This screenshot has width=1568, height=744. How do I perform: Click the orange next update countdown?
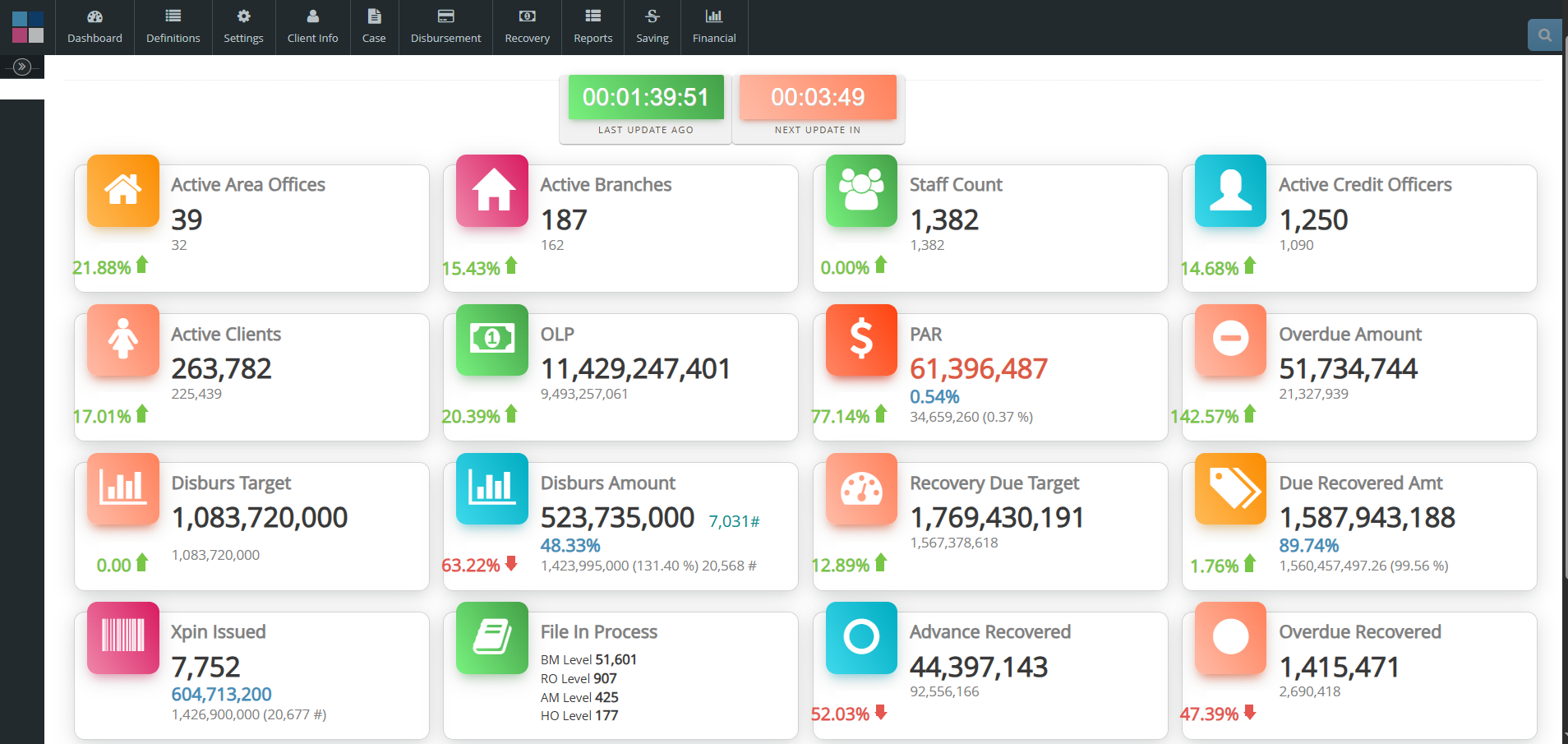point(818,98)
